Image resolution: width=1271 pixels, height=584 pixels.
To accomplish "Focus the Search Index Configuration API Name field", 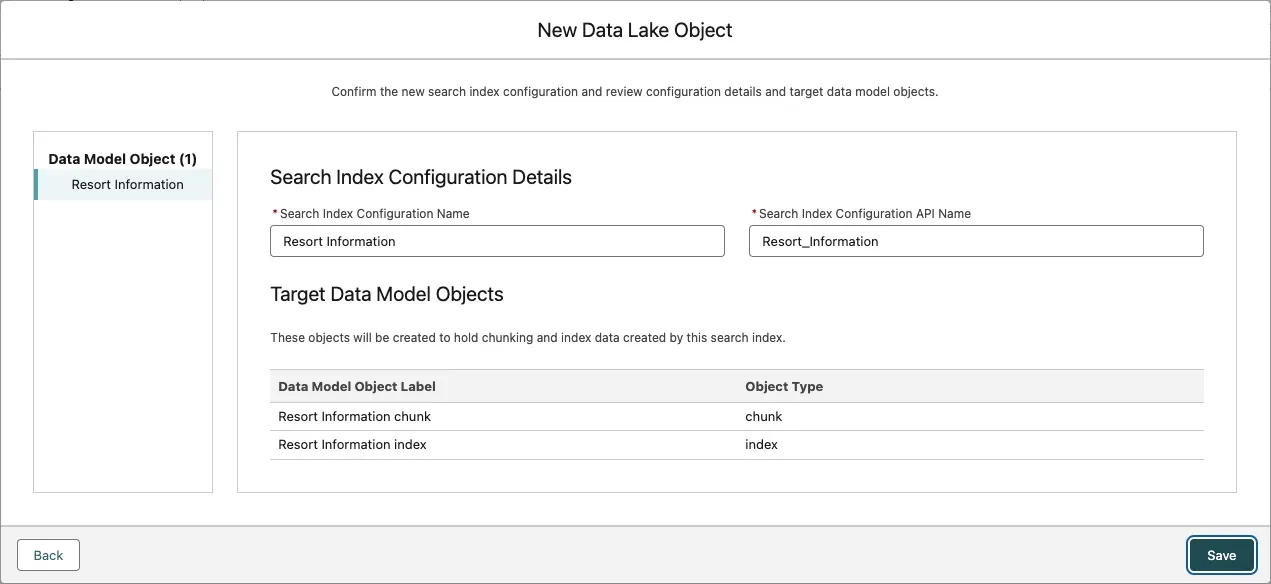I will coord(975,241).
